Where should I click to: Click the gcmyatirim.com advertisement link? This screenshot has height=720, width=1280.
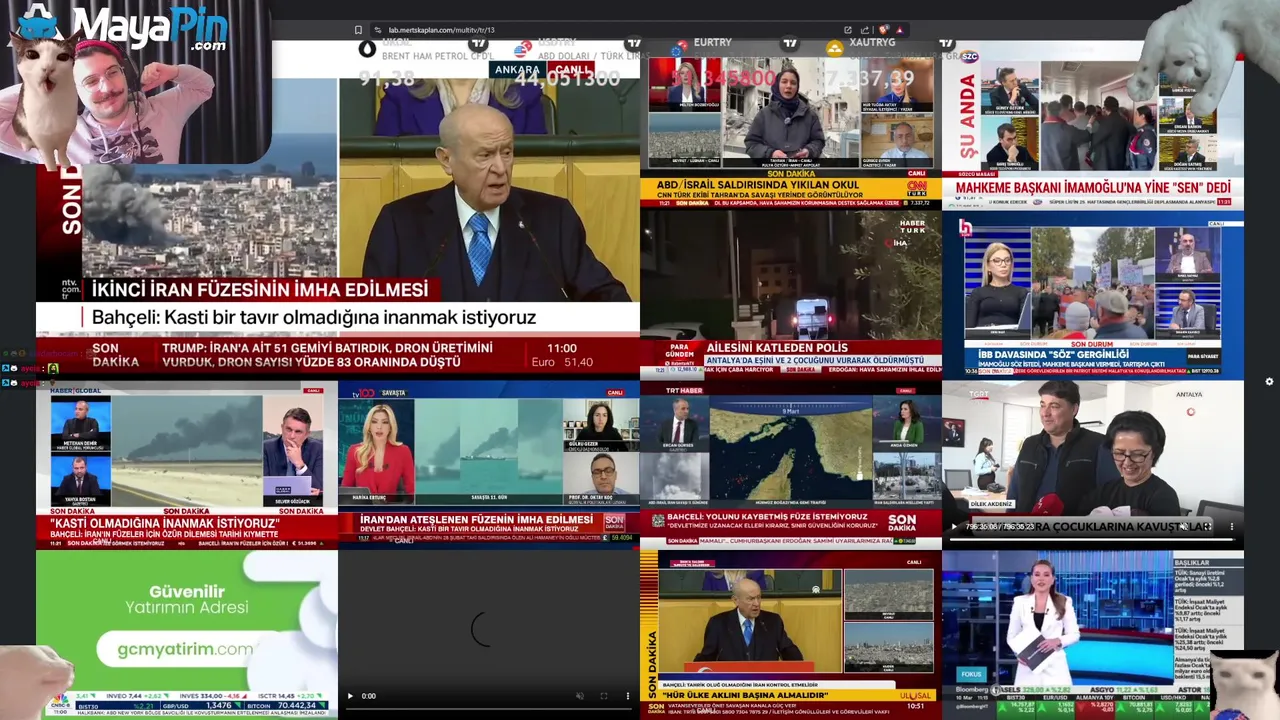[186, 649]
